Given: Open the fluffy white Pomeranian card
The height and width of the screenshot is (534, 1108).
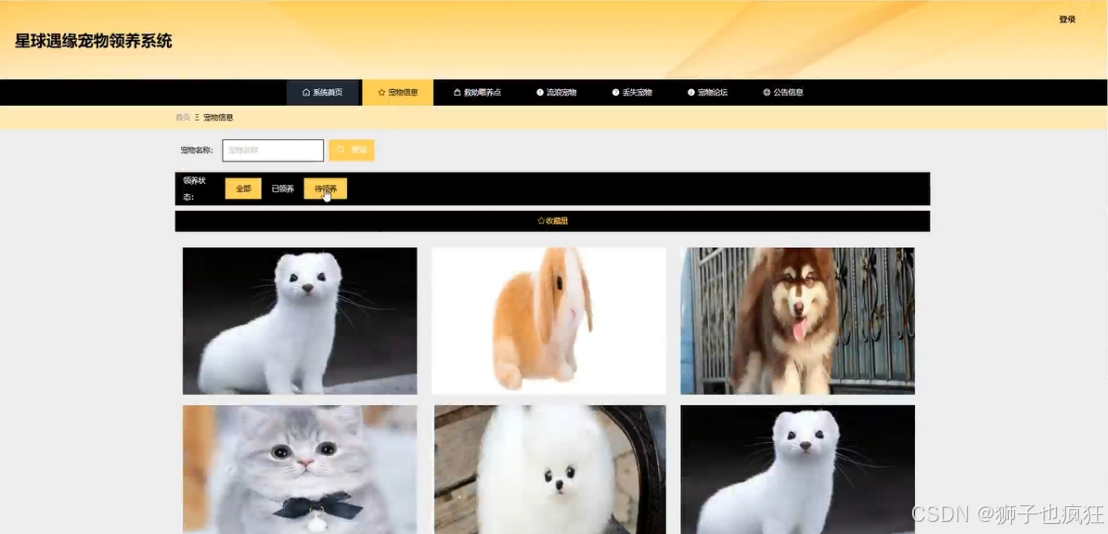Looking at the screenshot, I should 549,469.
